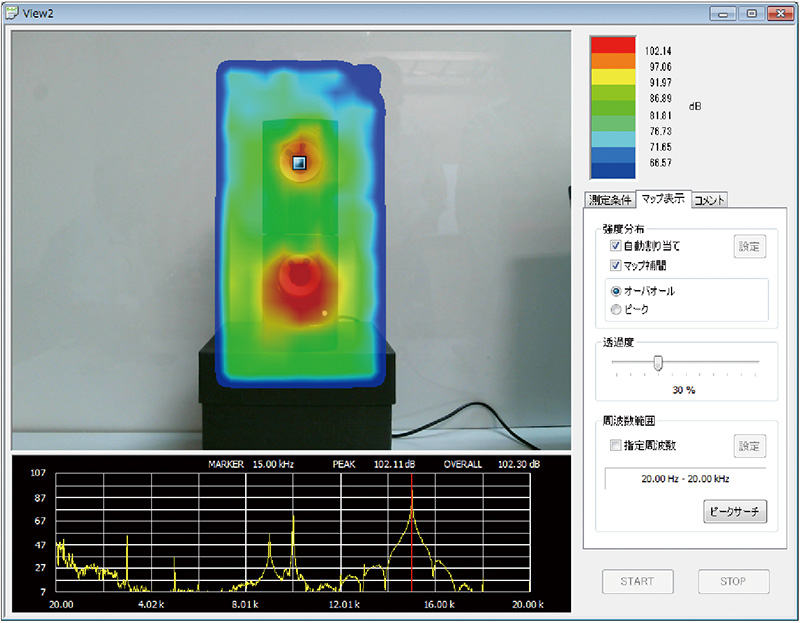
Task: Select the オーバオール radio button
Action: click(616, 291)
